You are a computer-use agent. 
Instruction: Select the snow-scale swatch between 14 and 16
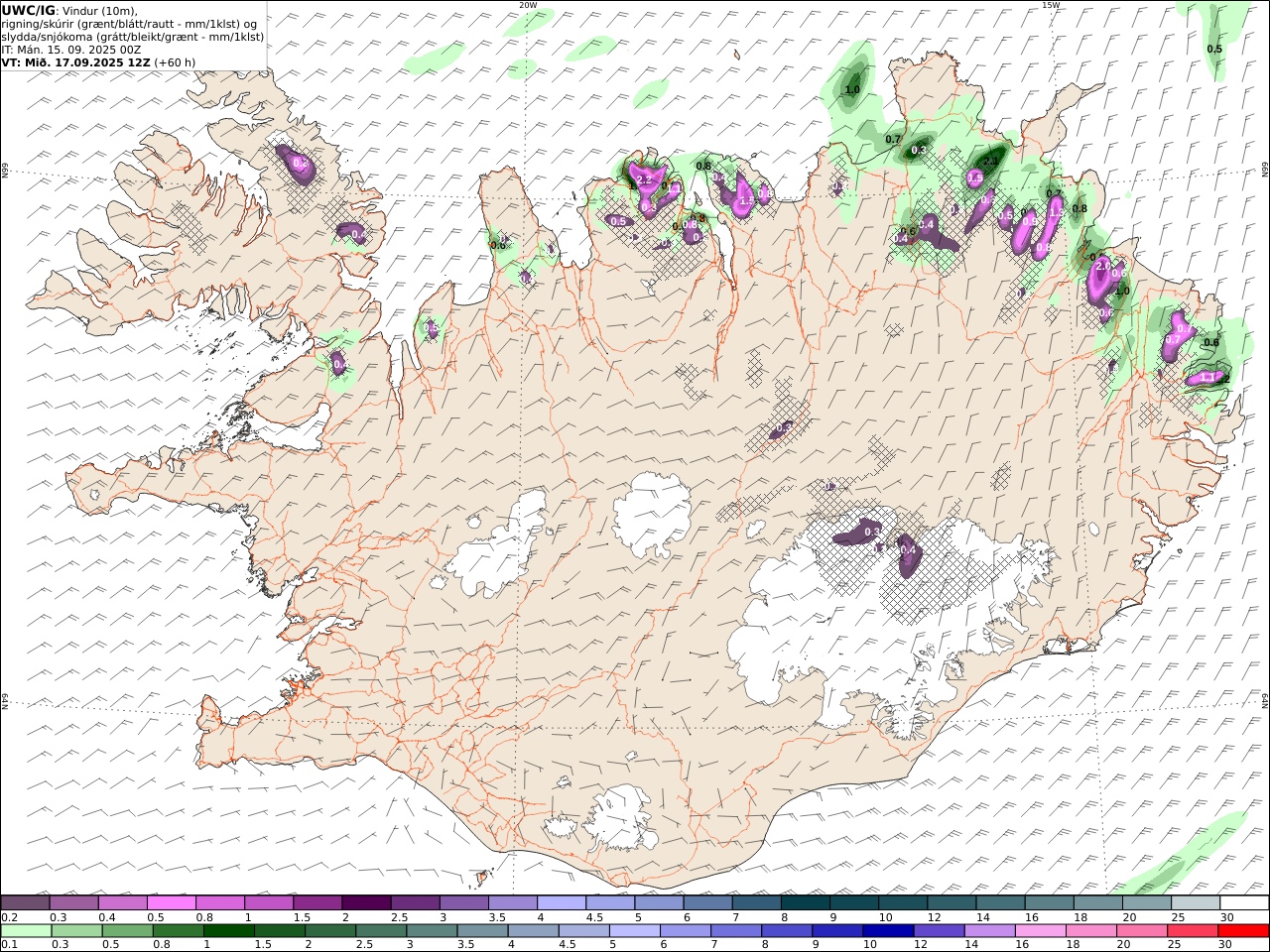[x=1000, y=902]
